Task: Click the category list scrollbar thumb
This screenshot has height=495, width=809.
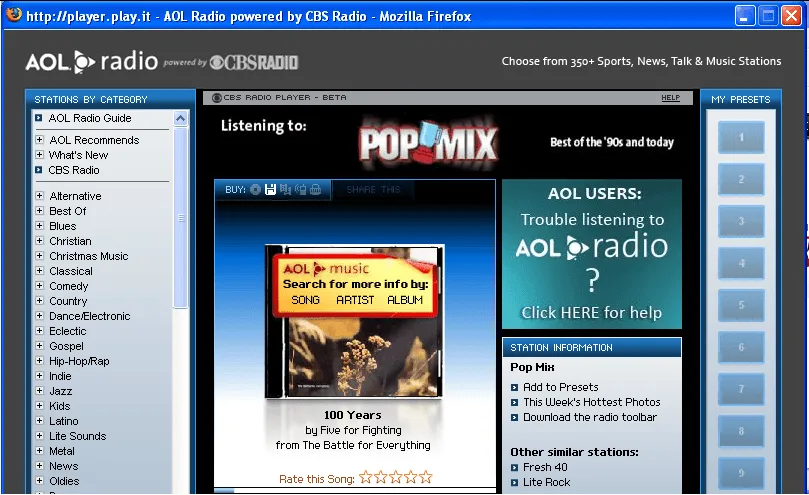Action: pos(181,218)
